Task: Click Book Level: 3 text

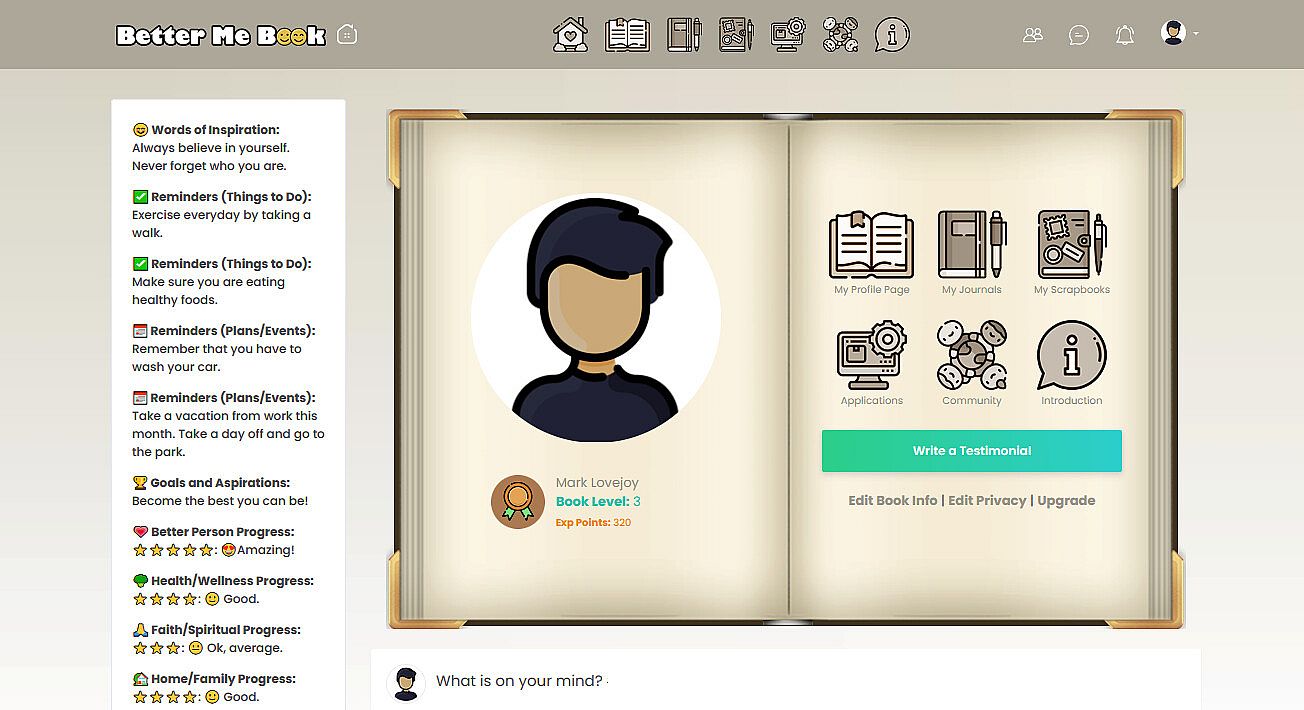Action: 598,502
